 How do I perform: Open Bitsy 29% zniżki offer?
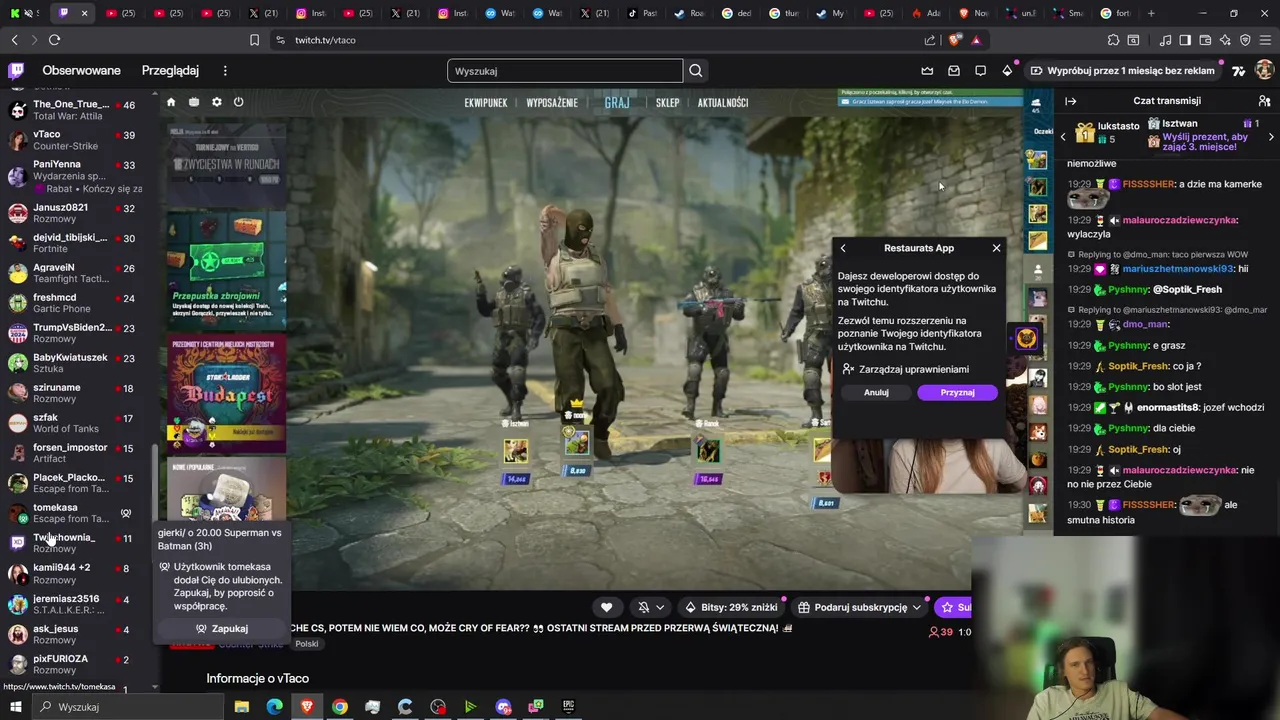(731, 607)
